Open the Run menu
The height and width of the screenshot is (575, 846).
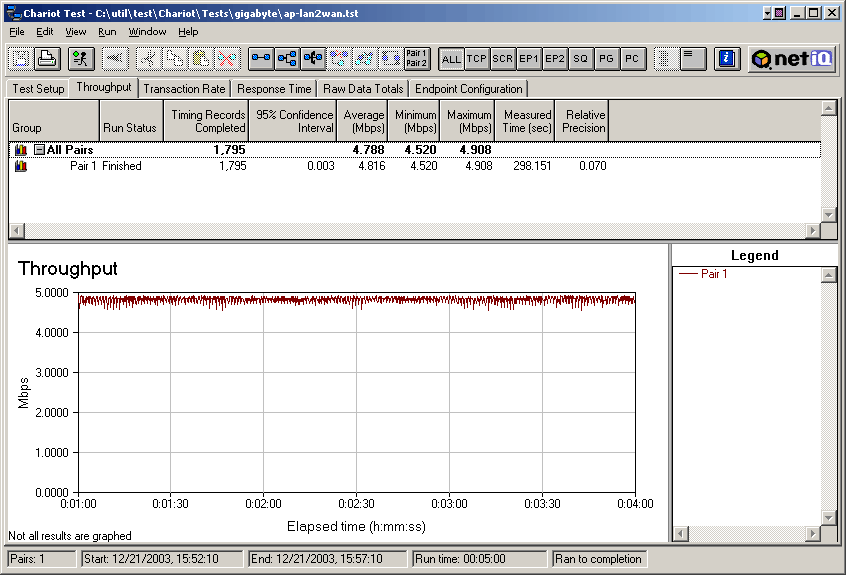click(x=107, y=32)
